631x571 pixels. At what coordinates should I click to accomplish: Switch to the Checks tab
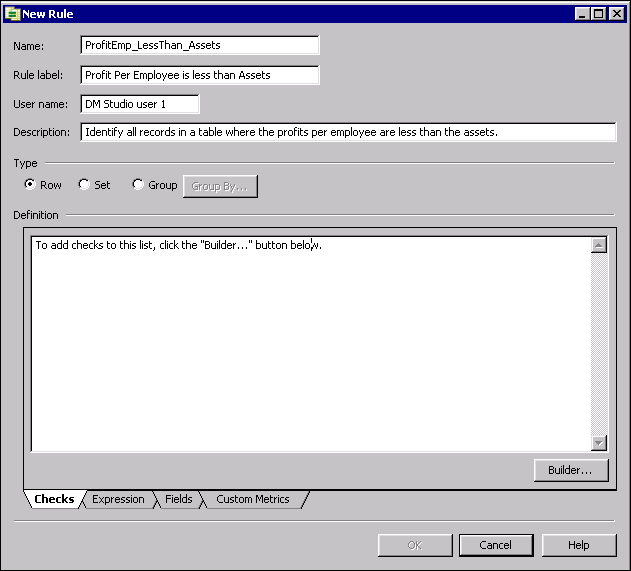coord(54,499)
